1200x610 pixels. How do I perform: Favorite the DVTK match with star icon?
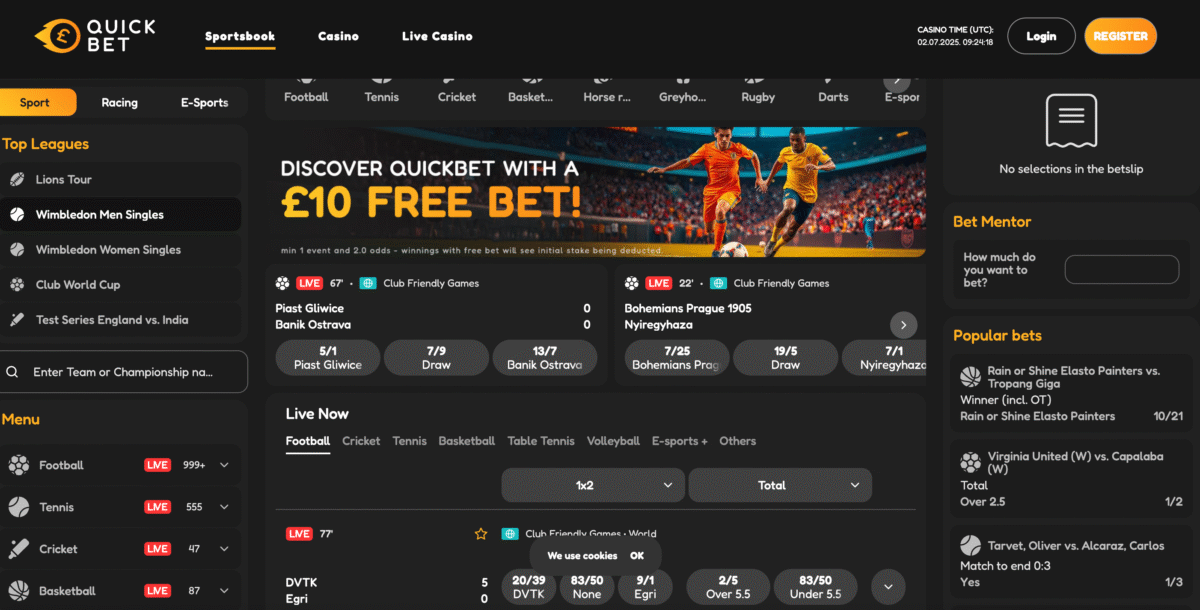pyautogui.click(x=481, y=534)
